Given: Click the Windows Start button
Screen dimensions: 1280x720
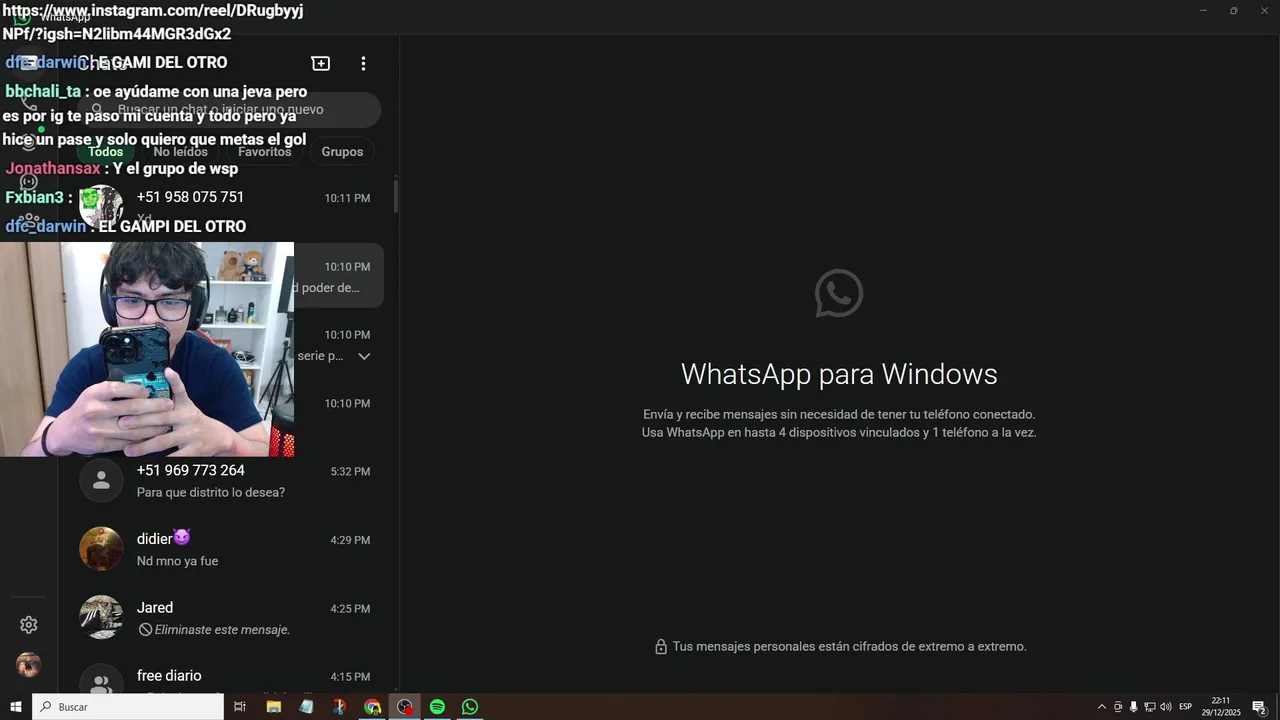Looking at the screenshot, I should [16, 707].
